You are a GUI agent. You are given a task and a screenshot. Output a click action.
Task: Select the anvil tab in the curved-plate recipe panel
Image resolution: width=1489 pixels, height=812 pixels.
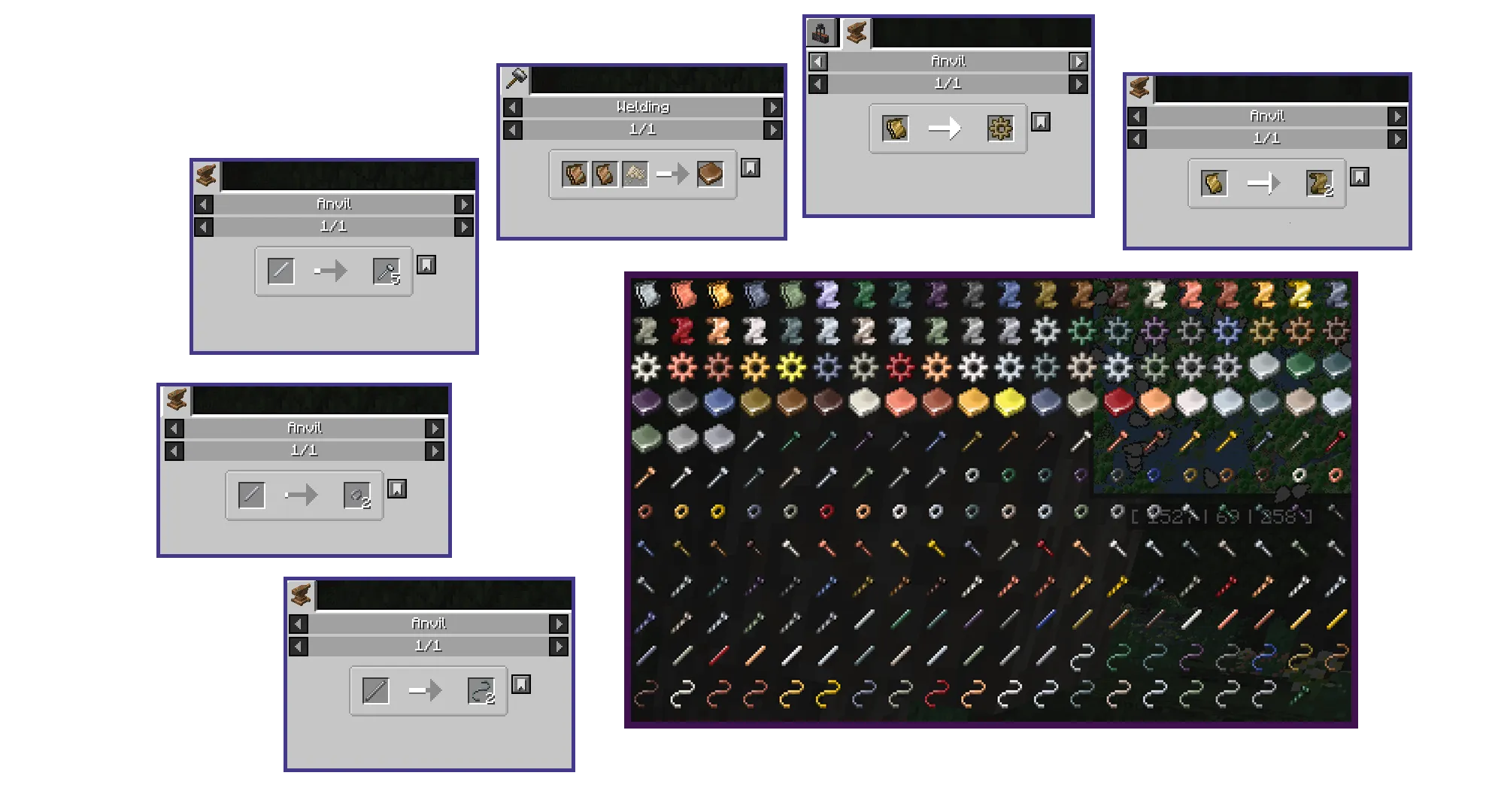pos(1140,89)
